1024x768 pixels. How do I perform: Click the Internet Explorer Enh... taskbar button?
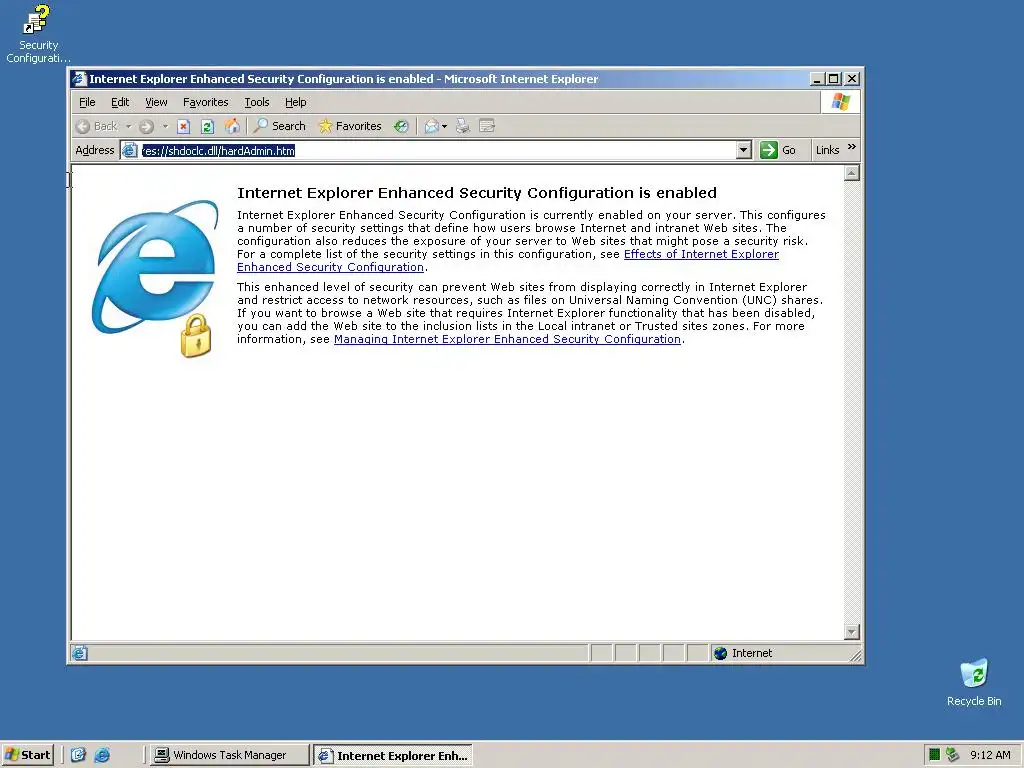point(392,756)
